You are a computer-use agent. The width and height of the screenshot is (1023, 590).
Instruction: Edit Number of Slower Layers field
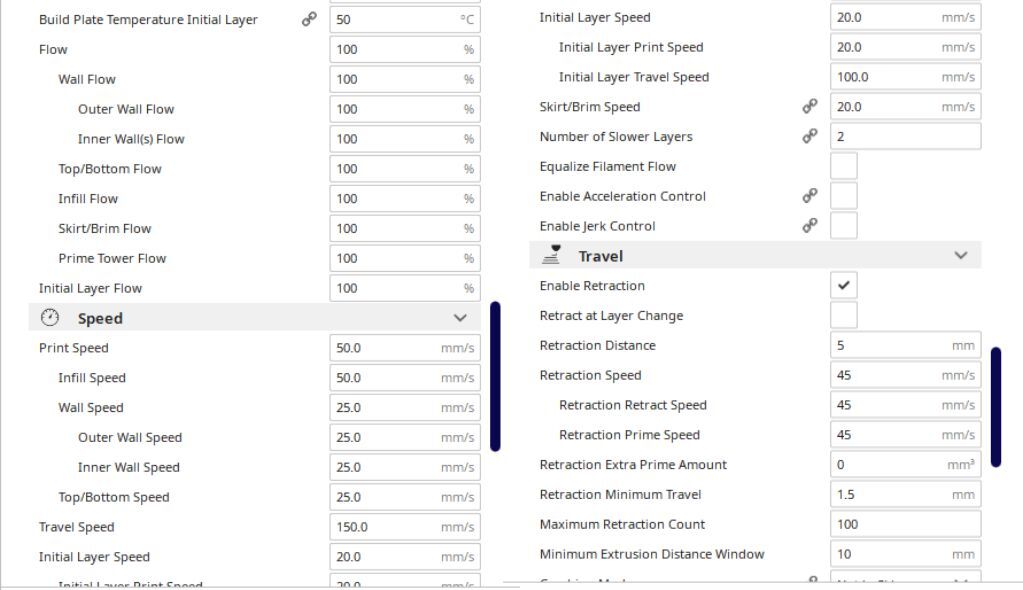[x=906, y=136]
